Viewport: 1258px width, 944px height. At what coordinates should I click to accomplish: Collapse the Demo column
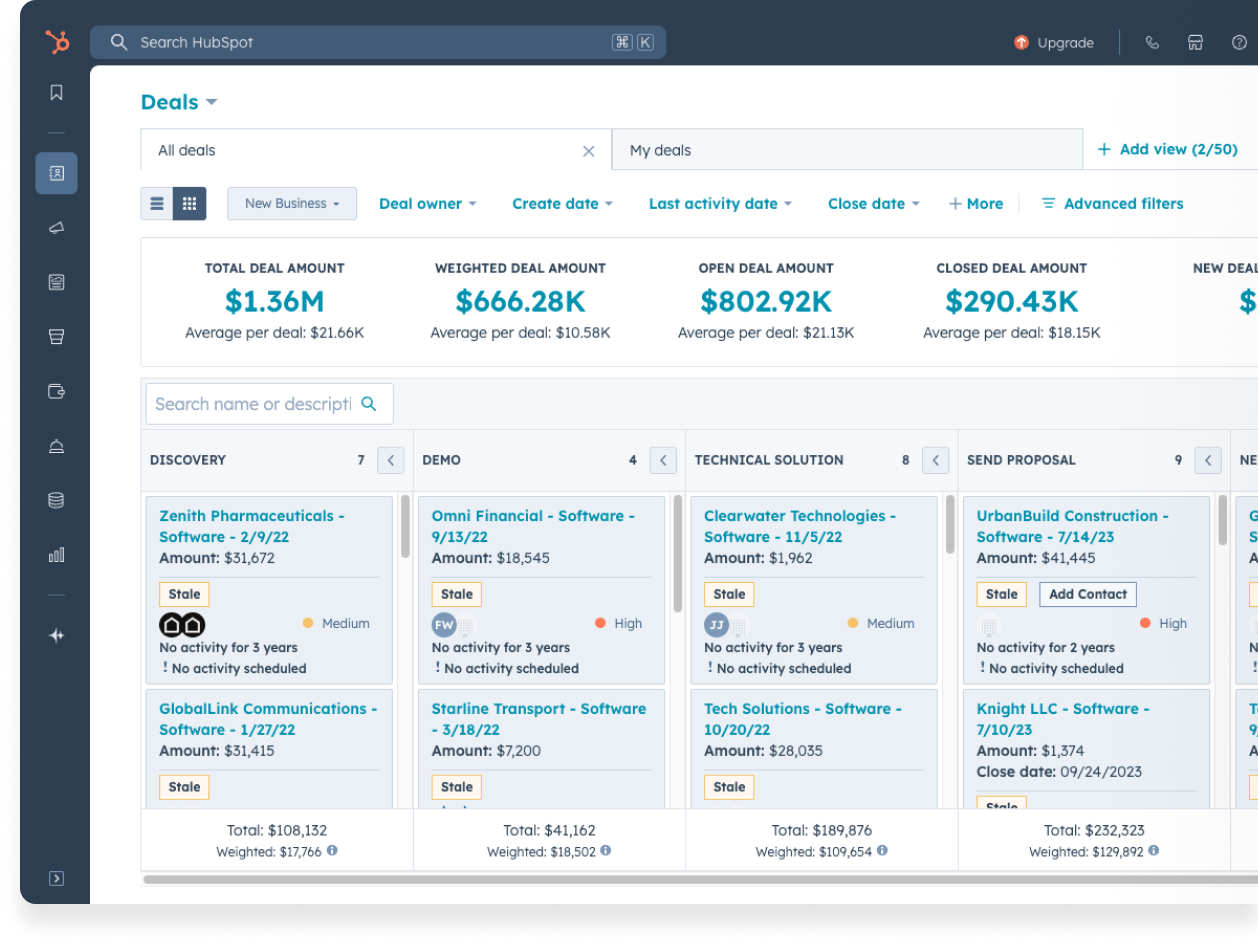tap(663, 460)
